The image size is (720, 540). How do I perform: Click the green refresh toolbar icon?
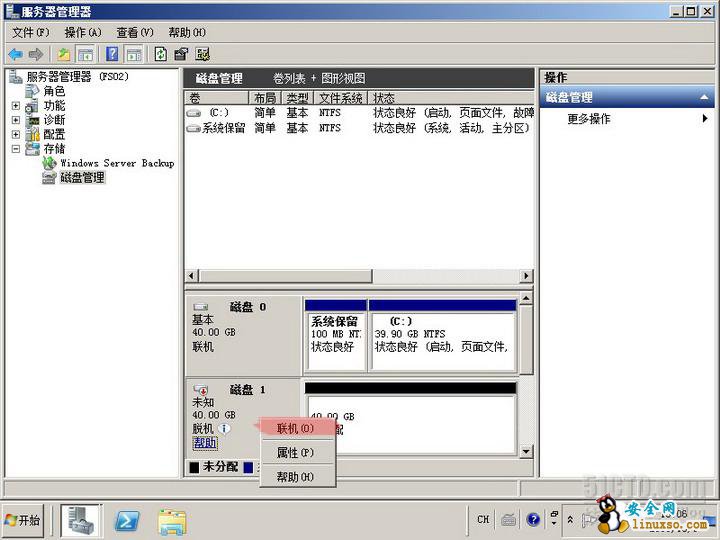(x=160, y=54)
